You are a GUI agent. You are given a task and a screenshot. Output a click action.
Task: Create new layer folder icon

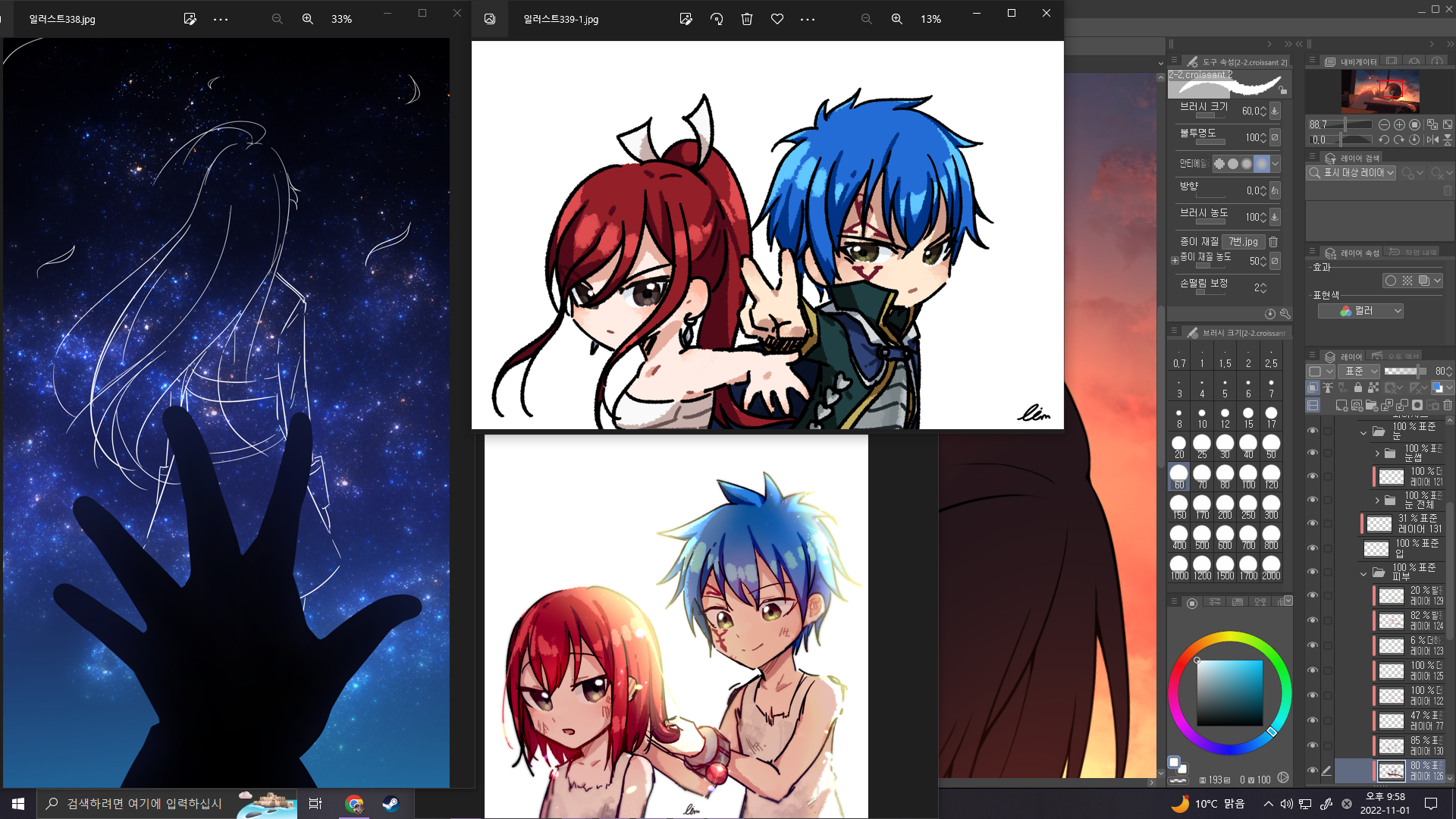coord(1372,406)
